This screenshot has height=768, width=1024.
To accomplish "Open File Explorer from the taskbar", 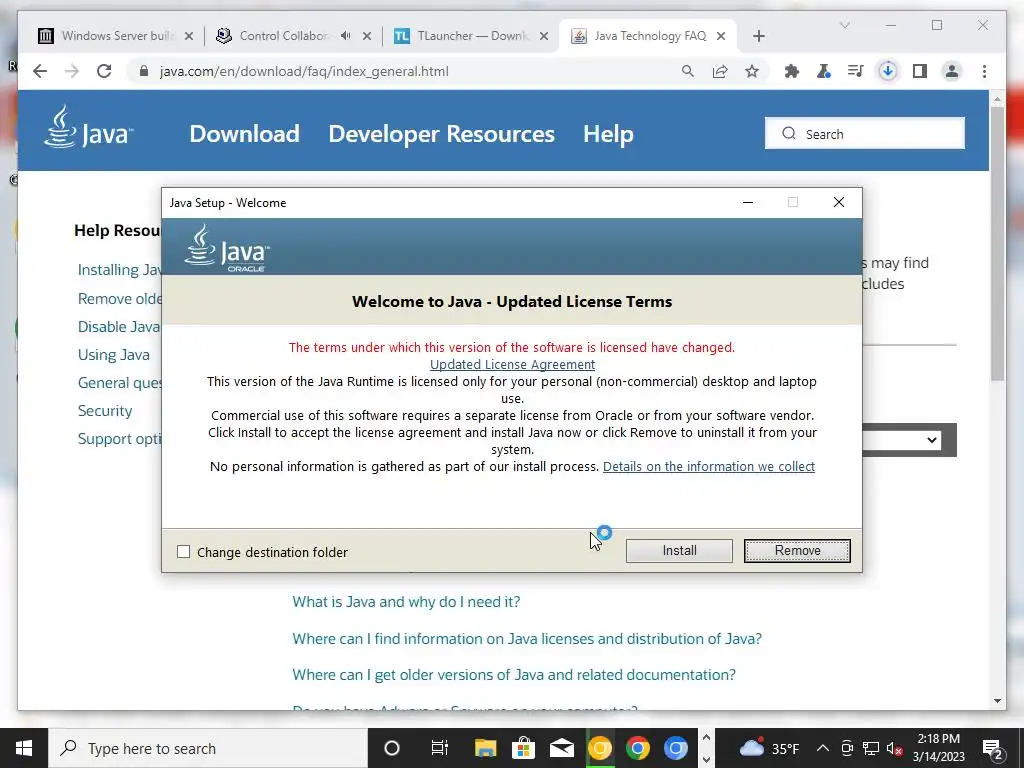I will (485, 748).
